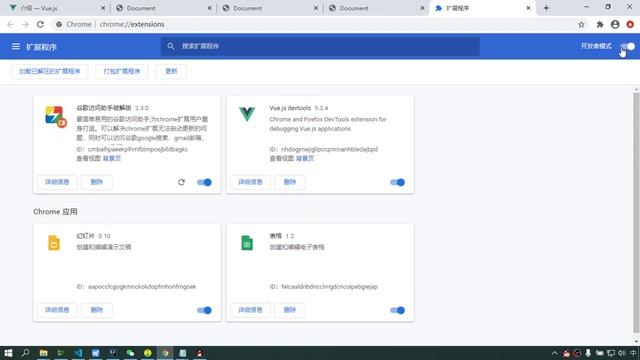Open background page link of Vue.js devtools
Viewport: 640px width, 360px height.
305,158
